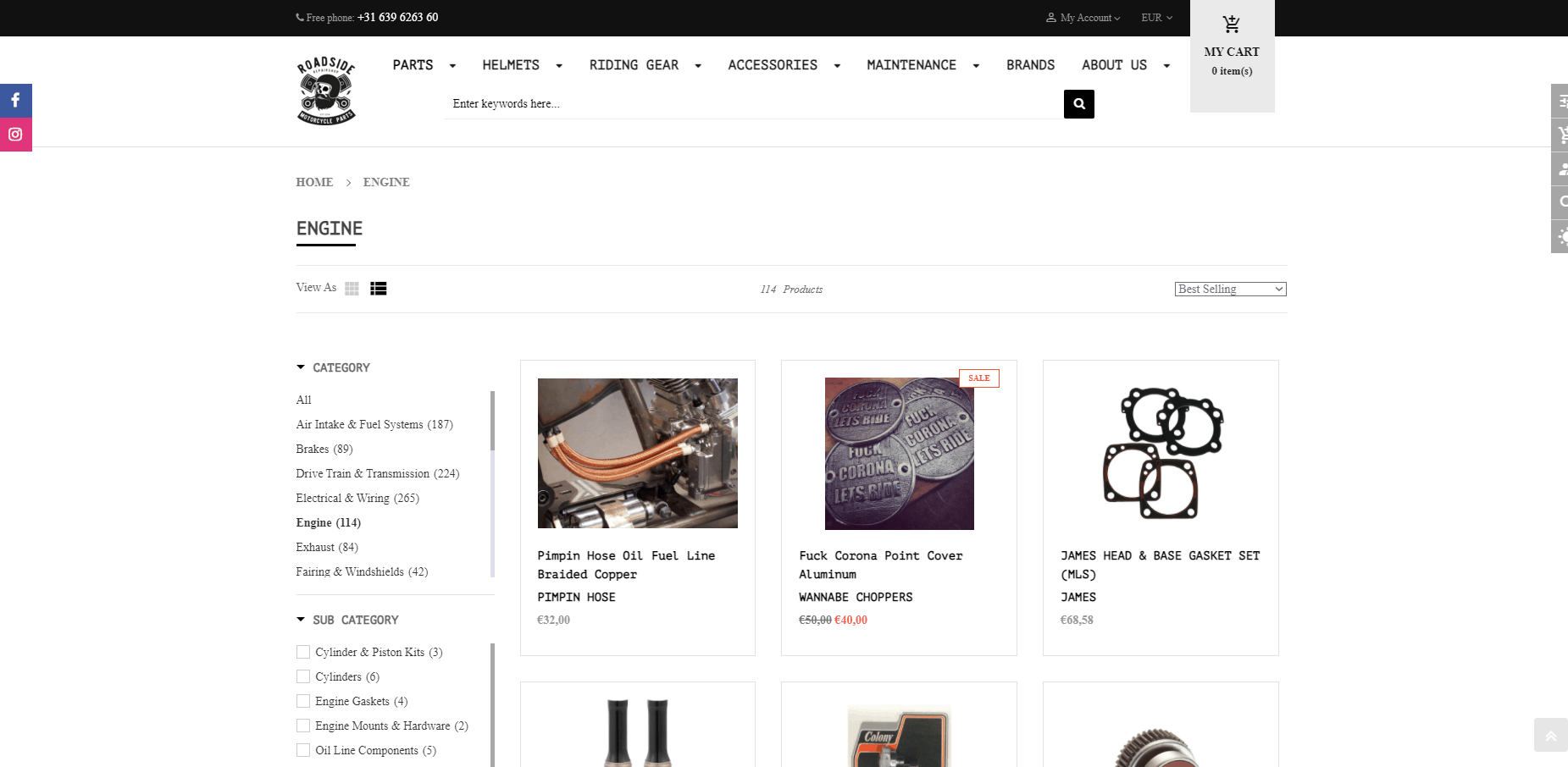
Task: Expand the Accessories menu arrow
Action: click(x=837, y=66)
